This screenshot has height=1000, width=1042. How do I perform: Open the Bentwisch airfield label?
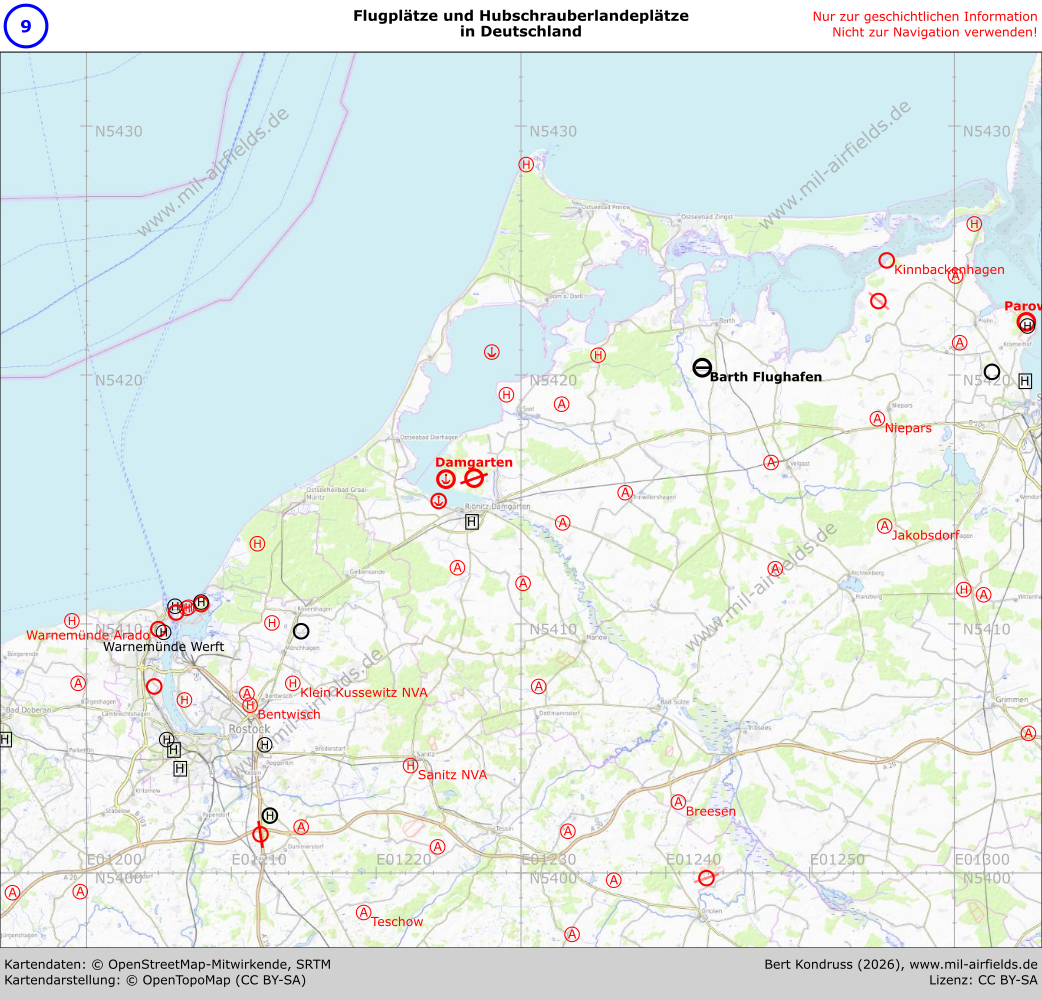(289, 714)
